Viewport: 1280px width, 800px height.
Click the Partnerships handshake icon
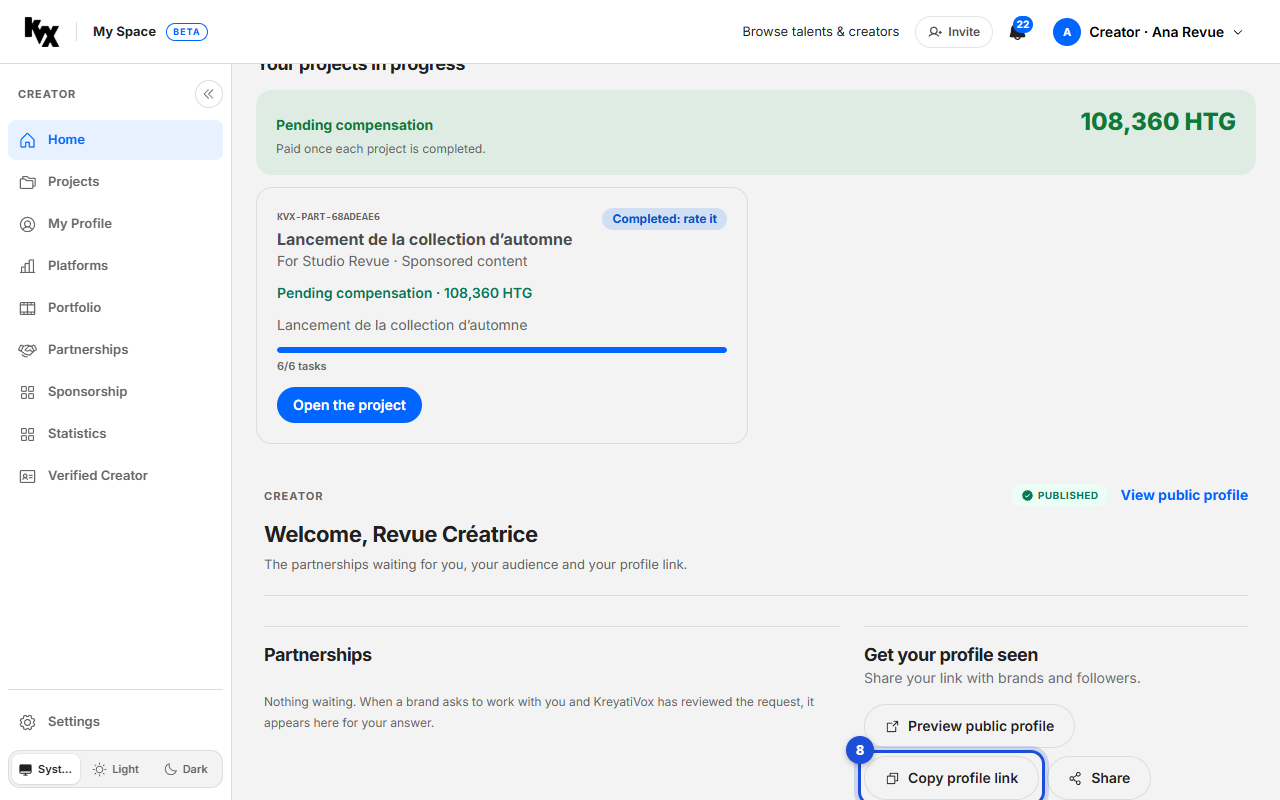point(28,350)
